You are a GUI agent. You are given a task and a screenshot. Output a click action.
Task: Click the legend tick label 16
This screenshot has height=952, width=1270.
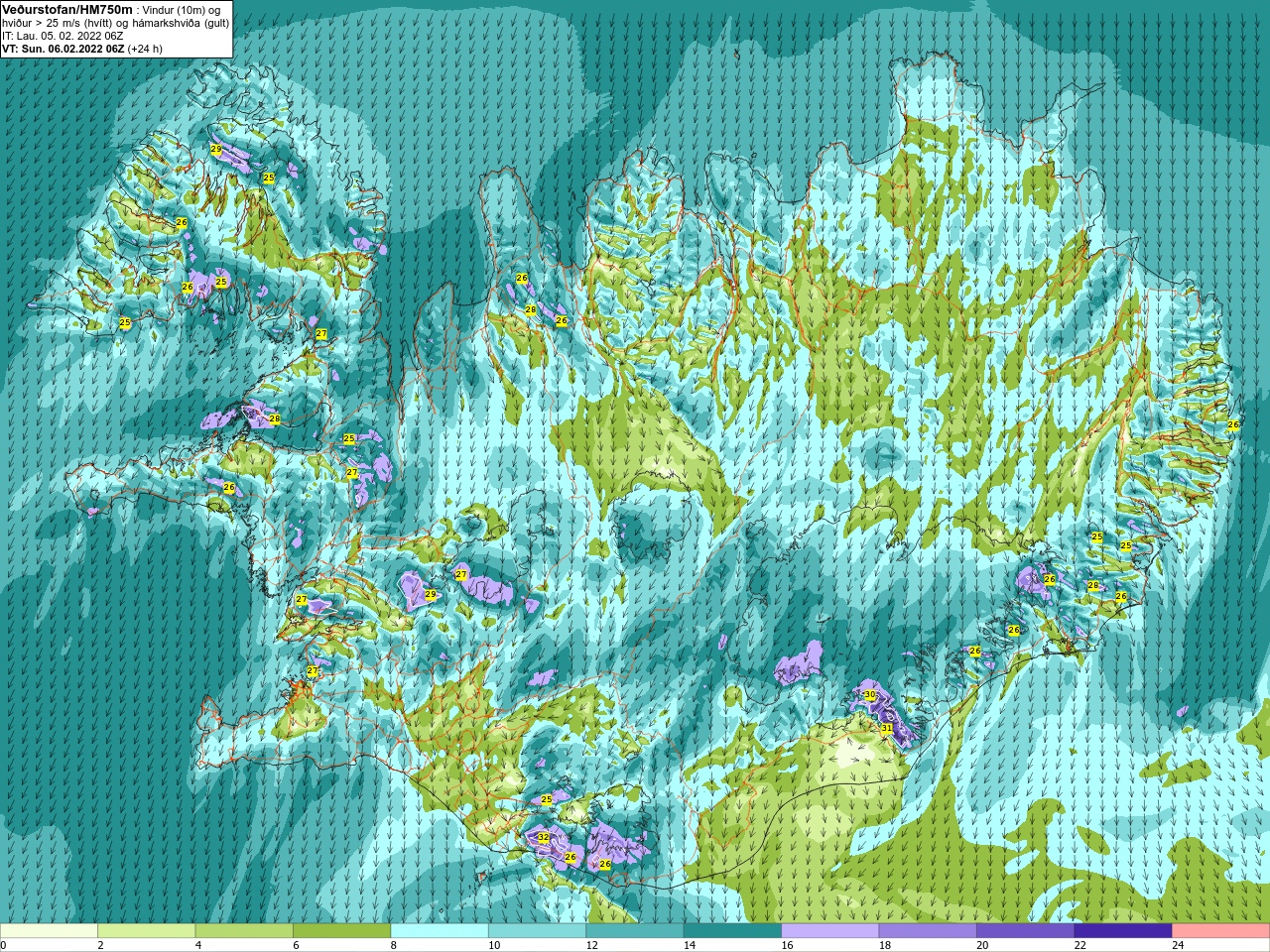pos(787,945)
